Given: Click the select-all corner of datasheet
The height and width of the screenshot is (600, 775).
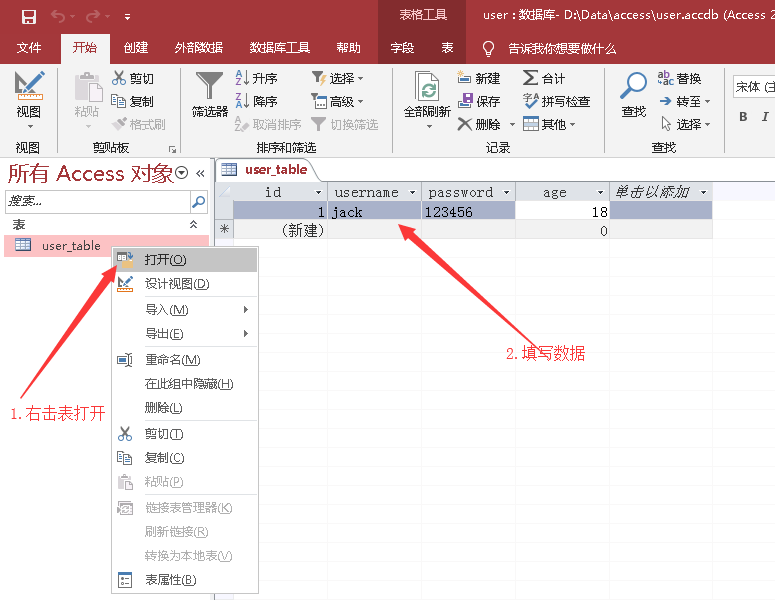Looking at the screenshot, I should tap(224, 192).
